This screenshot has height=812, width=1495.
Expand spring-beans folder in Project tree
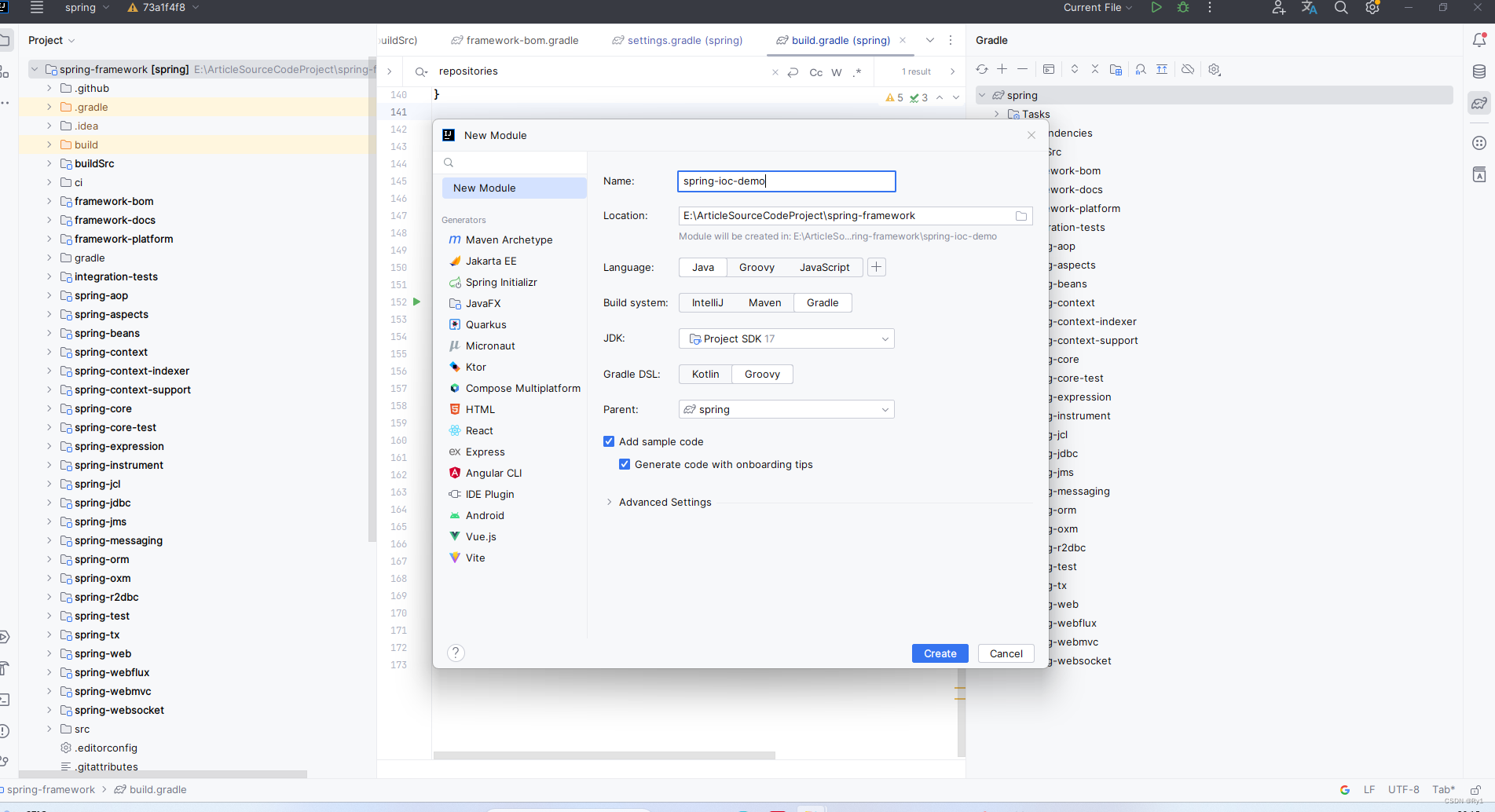49,334
